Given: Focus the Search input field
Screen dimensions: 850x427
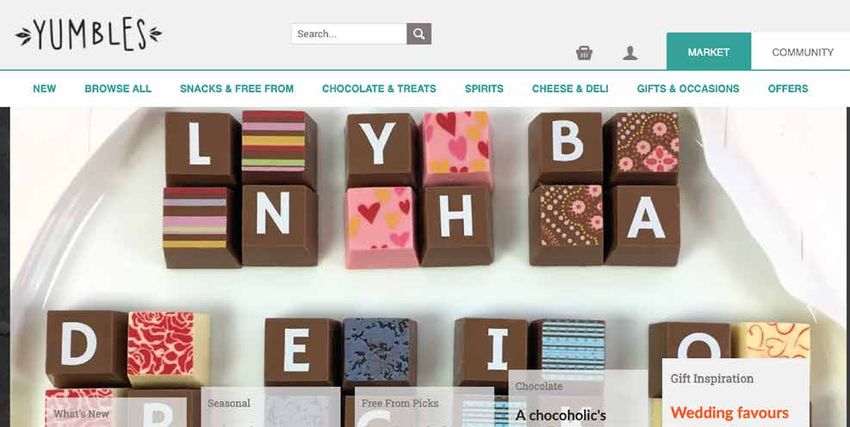Looking at the screenshot, I should [x=349, y=34].
